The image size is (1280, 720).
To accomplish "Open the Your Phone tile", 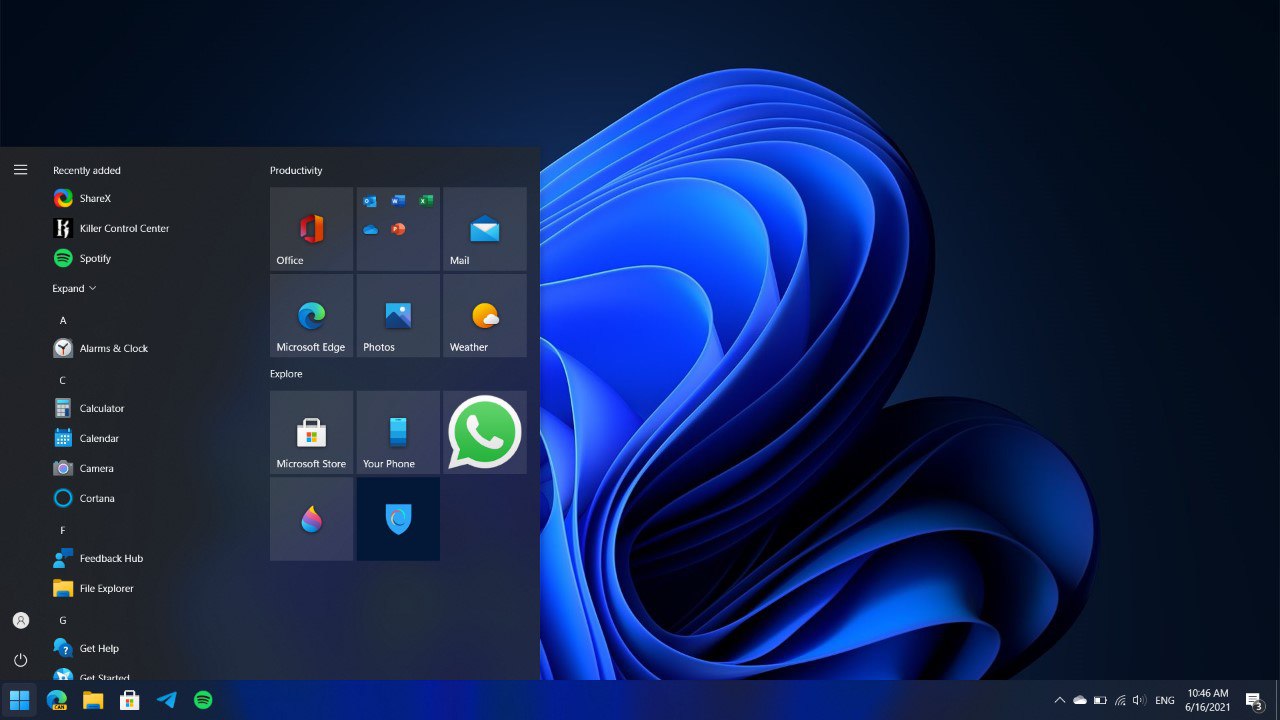I will coord(398,432).
